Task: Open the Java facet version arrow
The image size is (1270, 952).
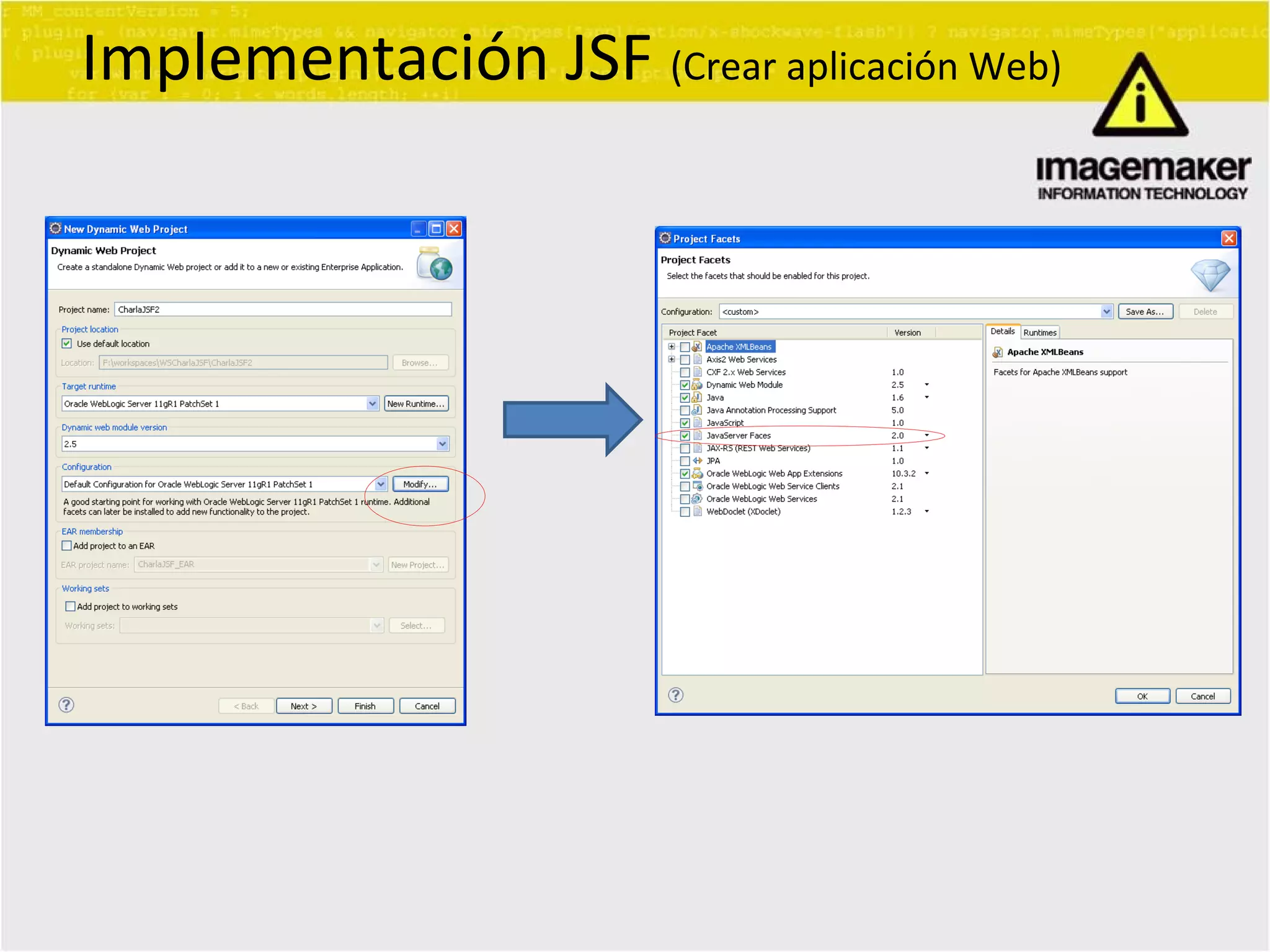Action: (x=926, y=397)
